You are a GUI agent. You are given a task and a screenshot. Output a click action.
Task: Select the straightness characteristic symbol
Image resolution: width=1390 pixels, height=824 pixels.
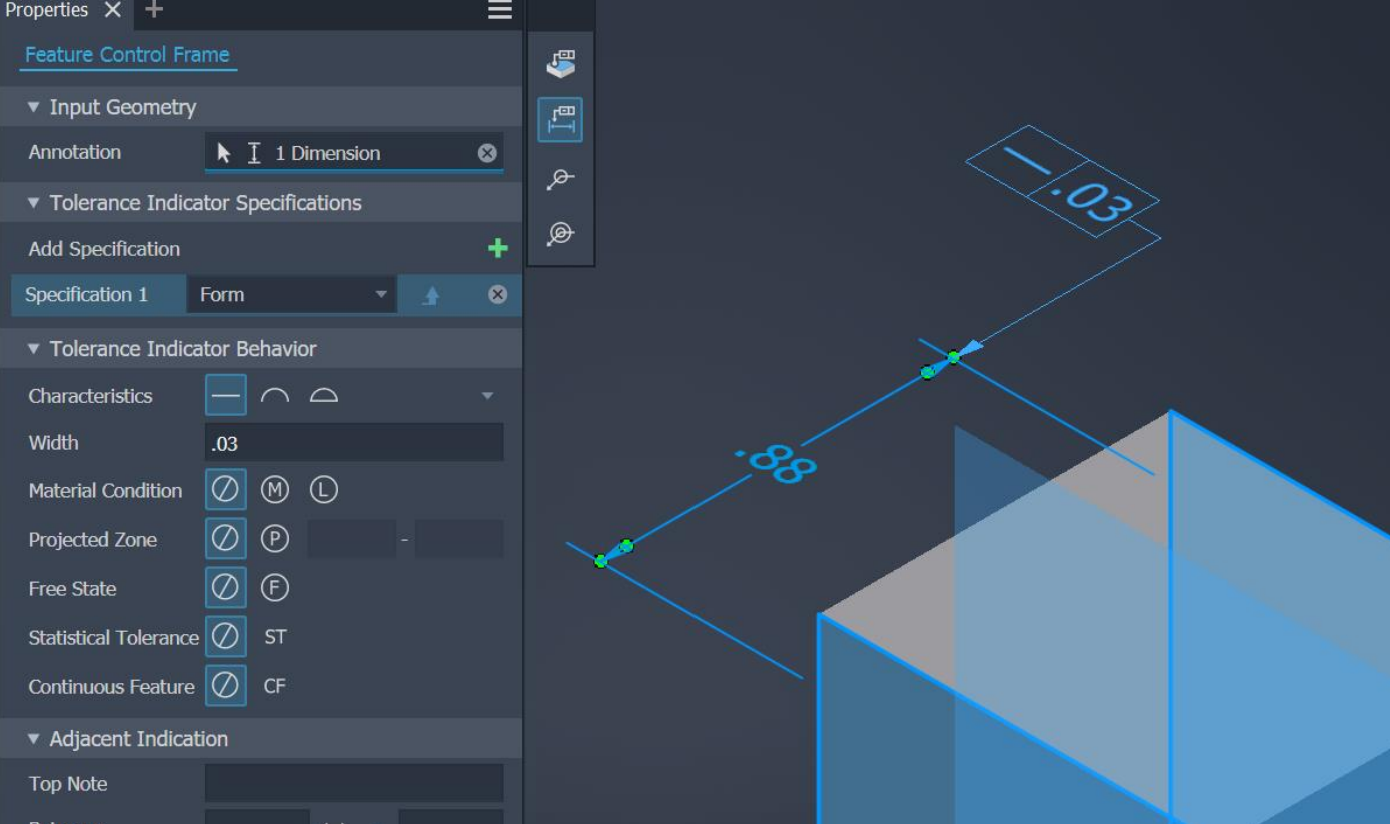(x=226, y=396)
